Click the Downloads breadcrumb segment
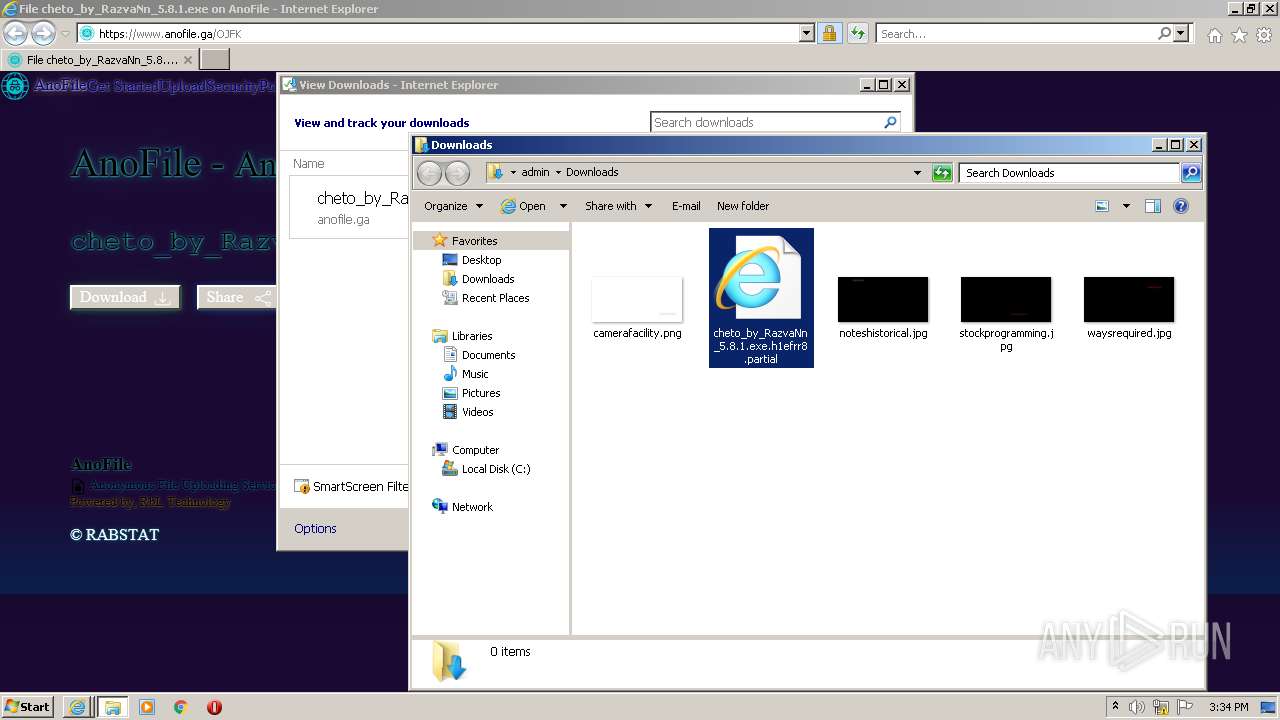 point(592,172)
